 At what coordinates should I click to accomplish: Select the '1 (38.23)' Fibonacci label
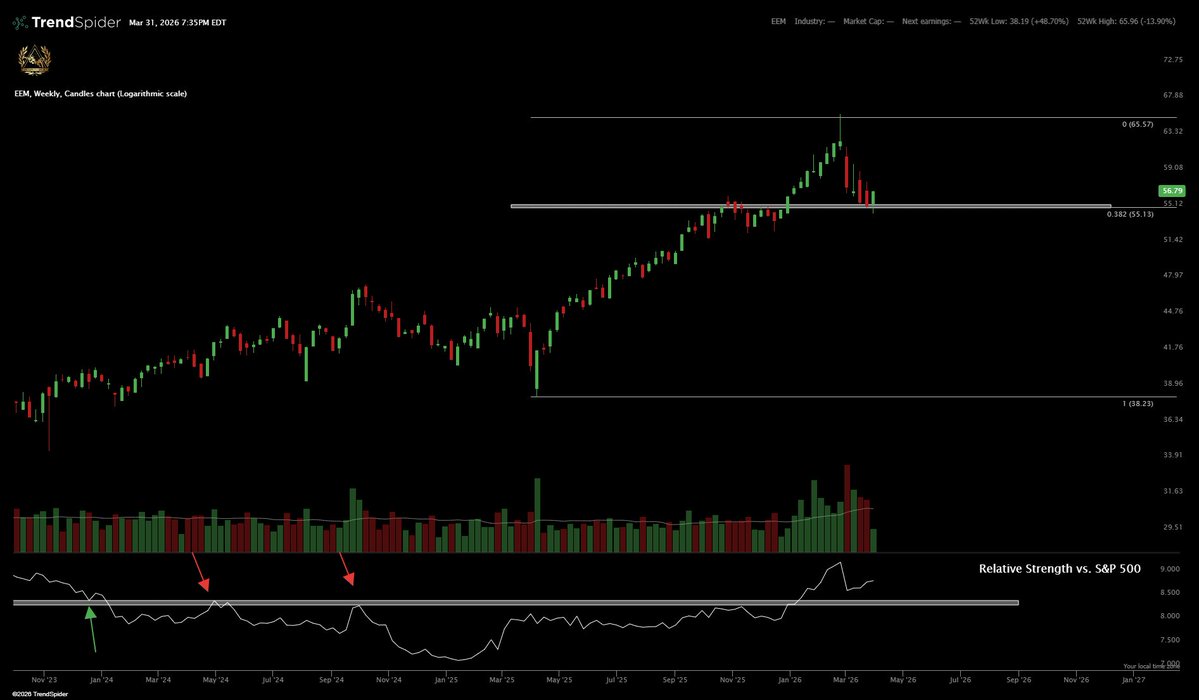point(1138,403)
